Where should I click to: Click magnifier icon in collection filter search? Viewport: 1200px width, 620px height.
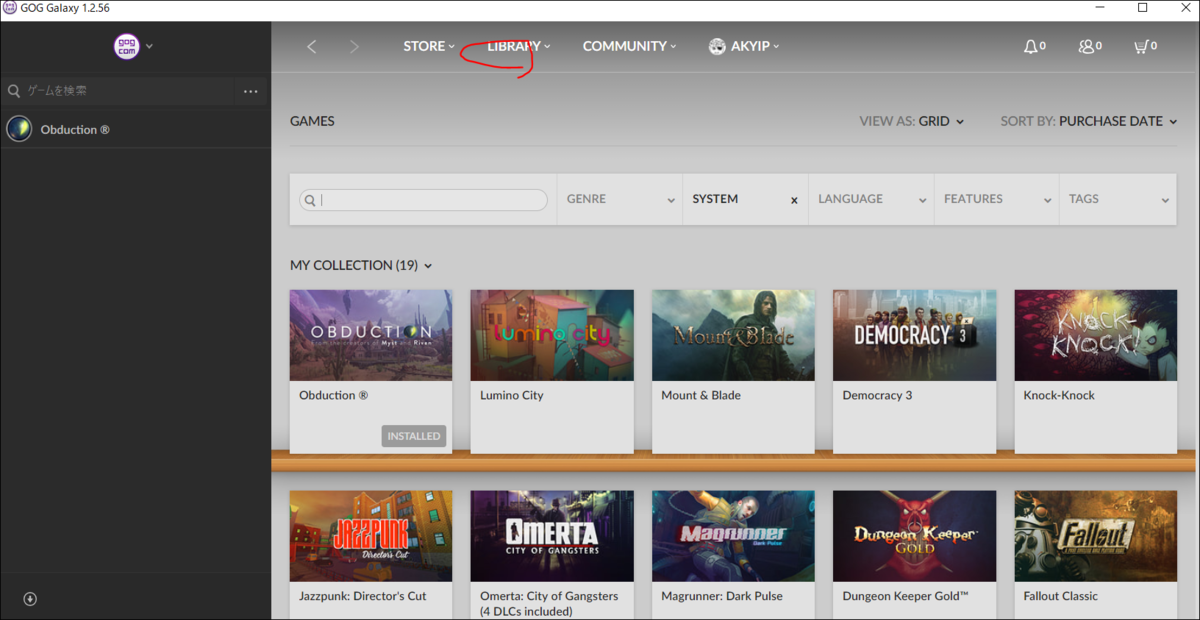pos(310,200)
